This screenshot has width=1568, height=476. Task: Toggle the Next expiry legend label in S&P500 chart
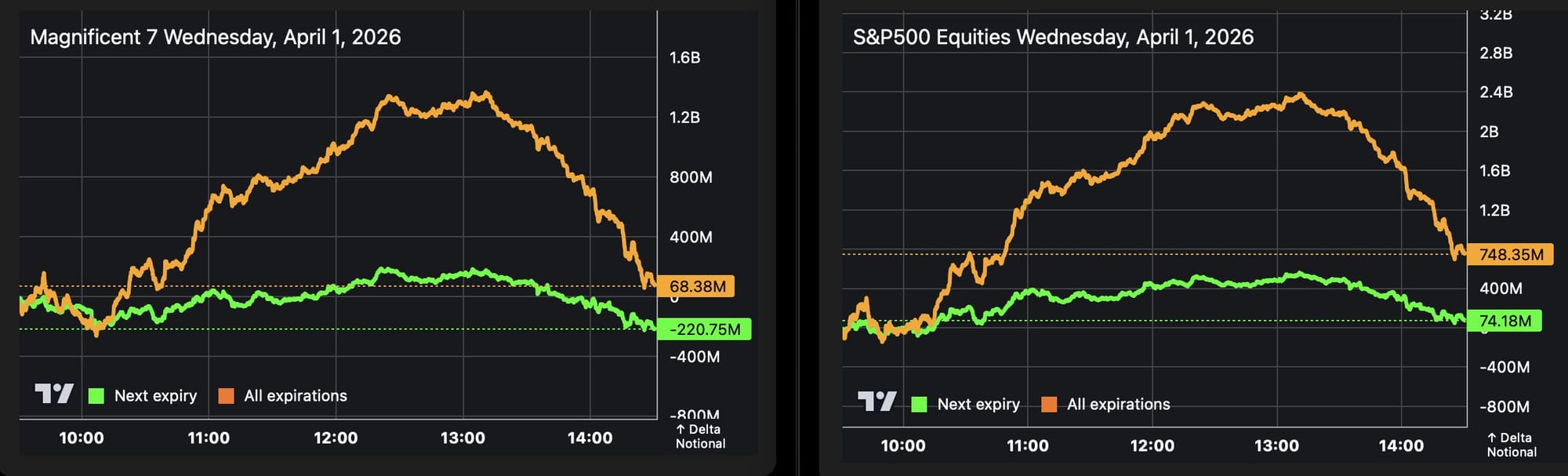(978, 405)
